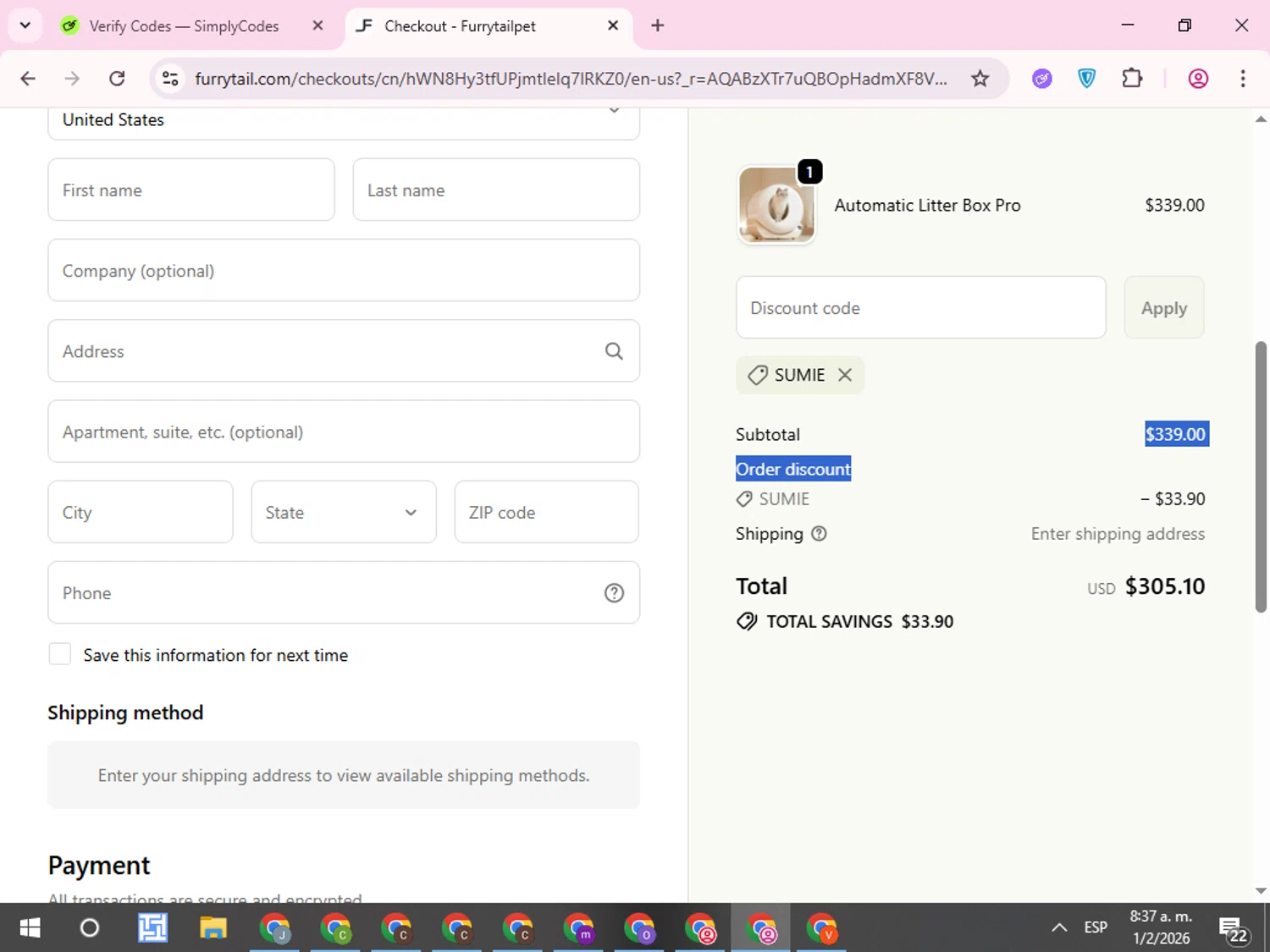Open the Chrome profile icon

click(x=1198, y=79)
